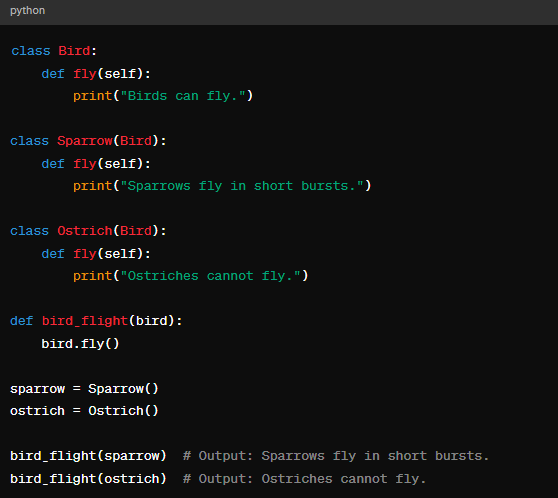Click the Ostrich class name in class definition
The image size is (558, 498).
pyautogui.click(x=85, y=231)
